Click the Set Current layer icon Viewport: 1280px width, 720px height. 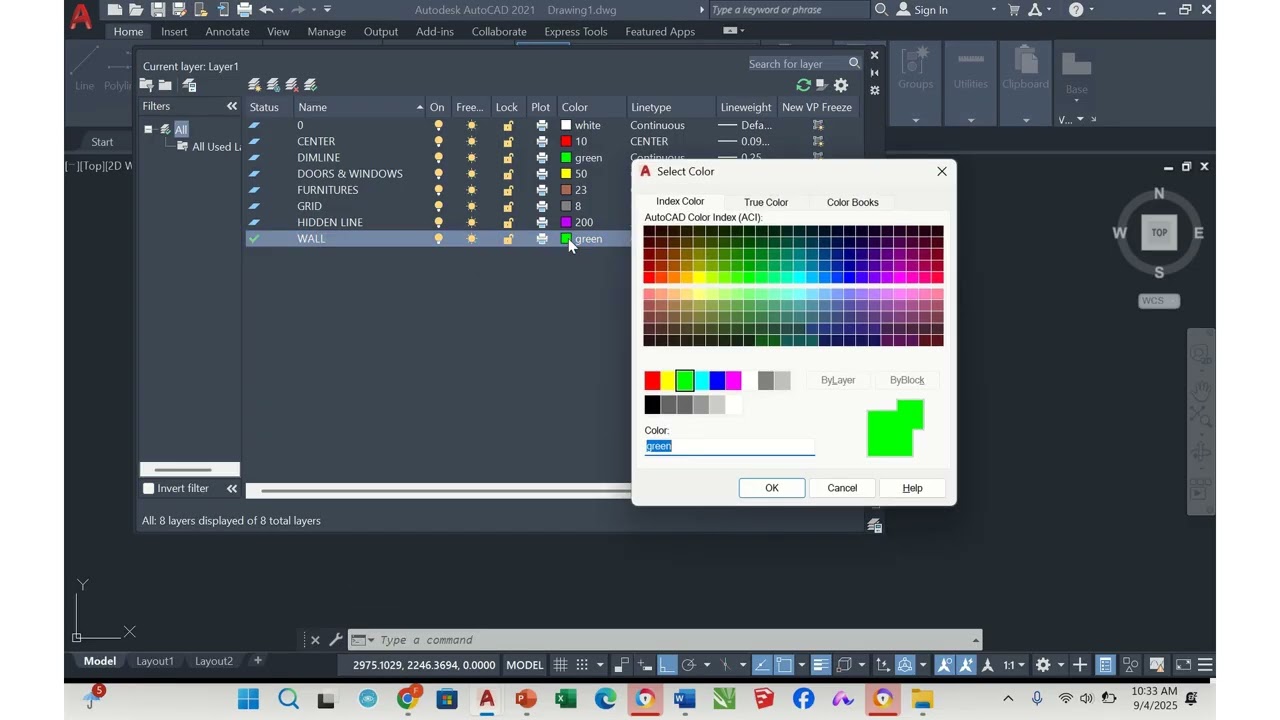tap(310, 85)
